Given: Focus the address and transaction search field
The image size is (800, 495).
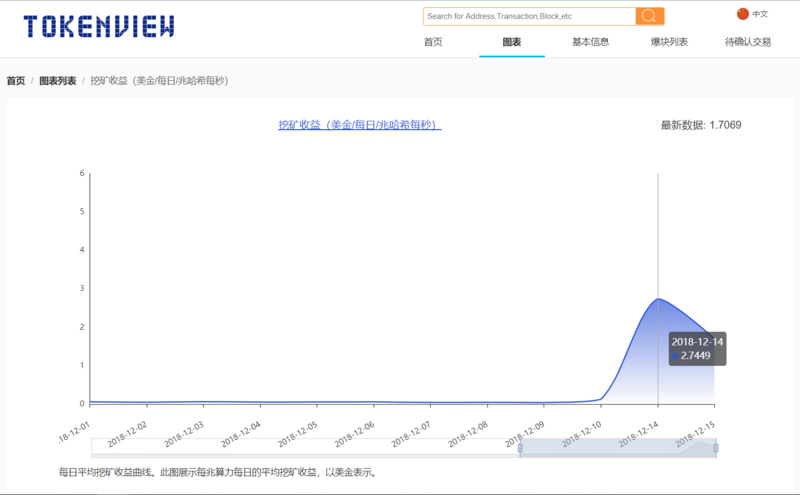Looking at the screenshot, I should pyautogui.click(x=529, y=16).
